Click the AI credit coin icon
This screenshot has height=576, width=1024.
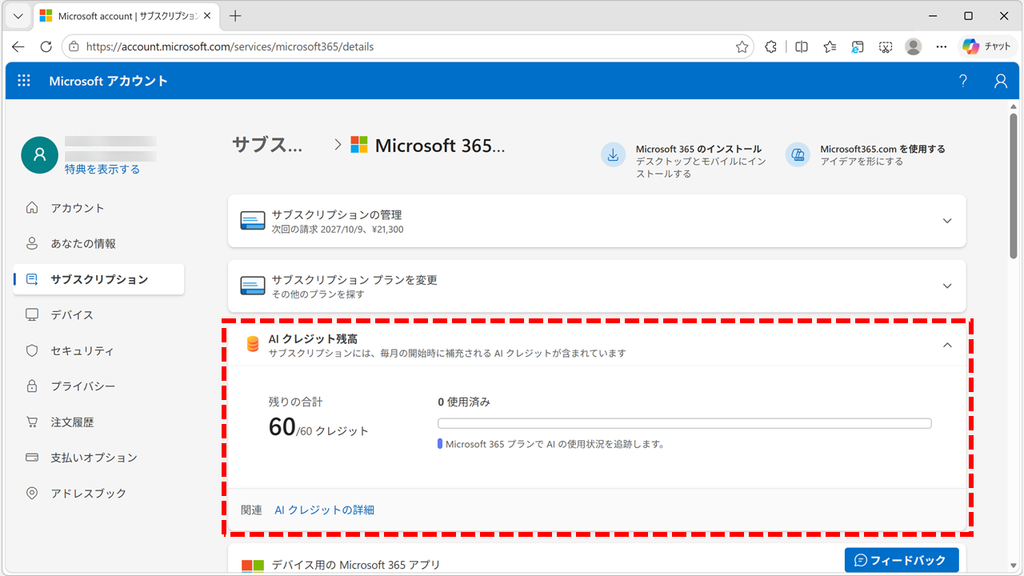252,344
